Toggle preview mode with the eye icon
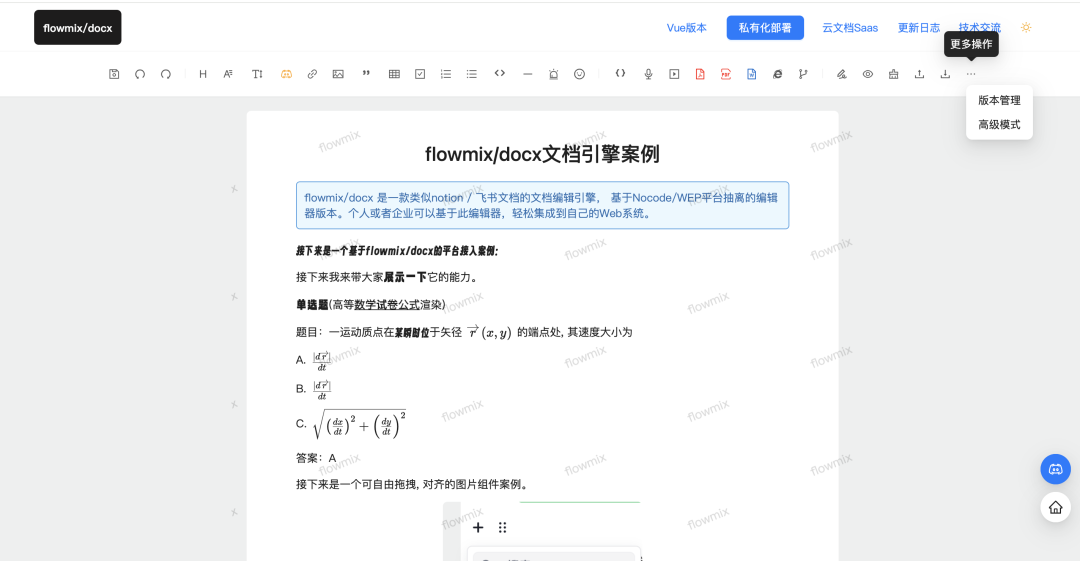Image resolution: width=1080 pixels, height=561 pixels. tap(868, 74)
